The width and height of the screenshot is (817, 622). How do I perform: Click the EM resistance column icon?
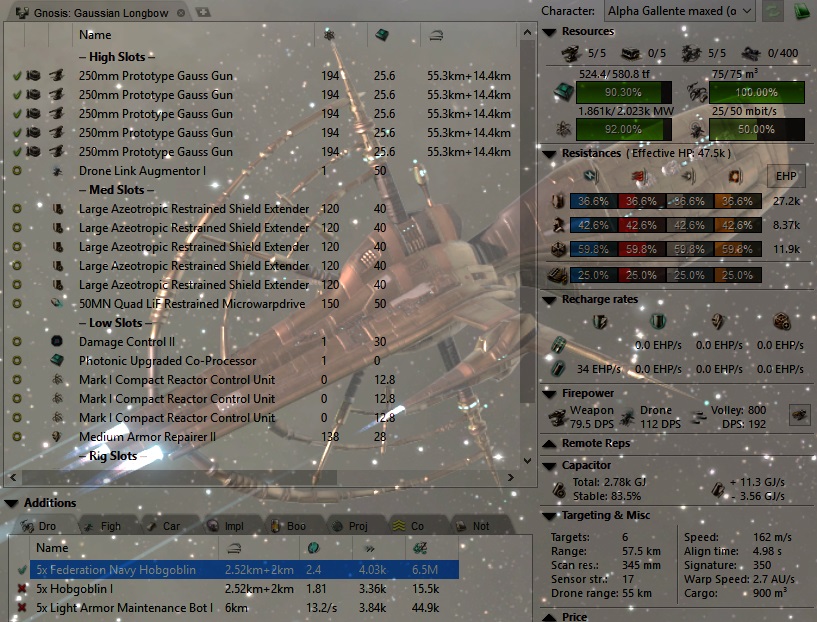tap(592, 176)
